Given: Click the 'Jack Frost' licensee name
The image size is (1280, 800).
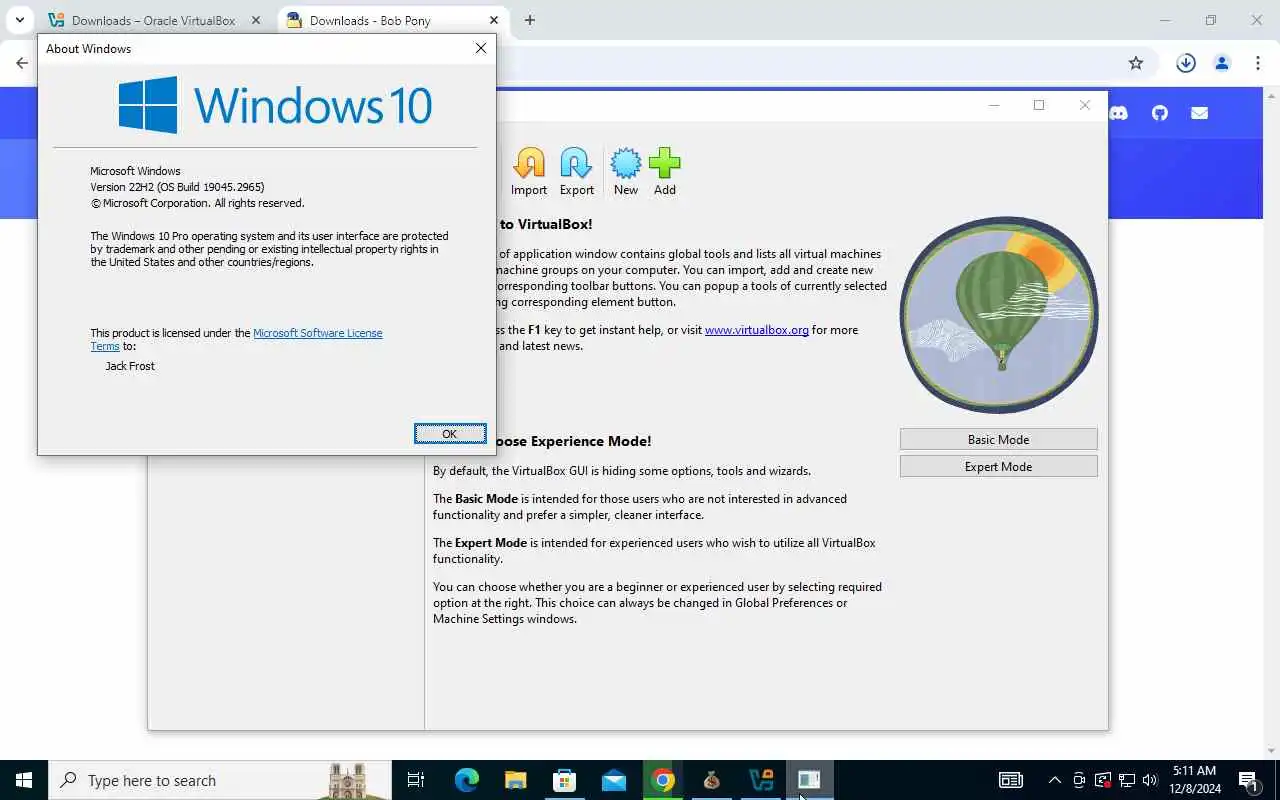Looking at the screenshot, I should click(x=130, y=366).
